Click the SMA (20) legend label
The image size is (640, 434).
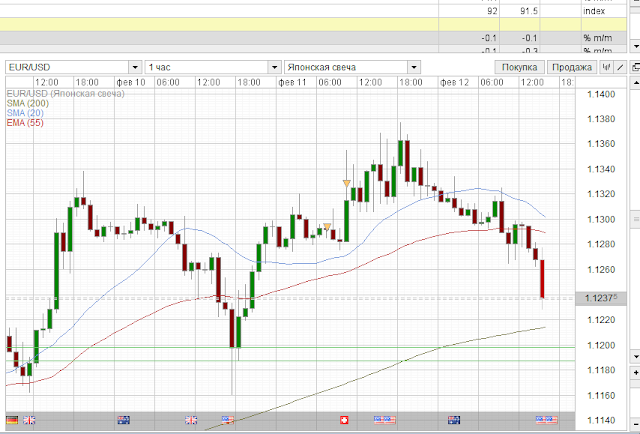[25, 113]
